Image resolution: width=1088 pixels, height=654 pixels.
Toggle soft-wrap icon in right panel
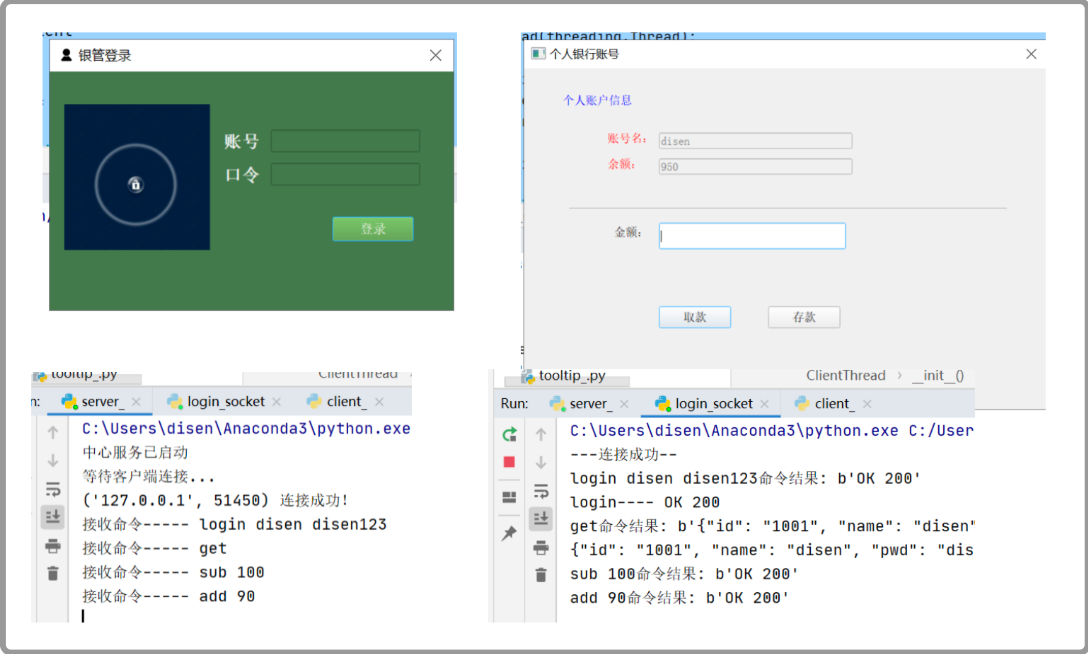[x=541, y=491]
